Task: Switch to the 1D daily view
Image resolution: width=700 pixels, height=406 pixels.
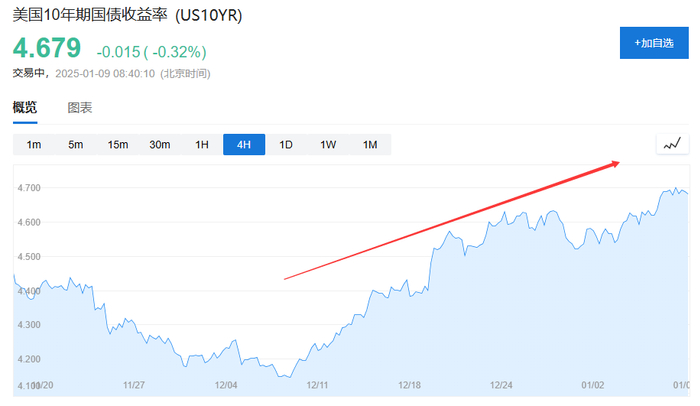Action: [x=286, y=145]
